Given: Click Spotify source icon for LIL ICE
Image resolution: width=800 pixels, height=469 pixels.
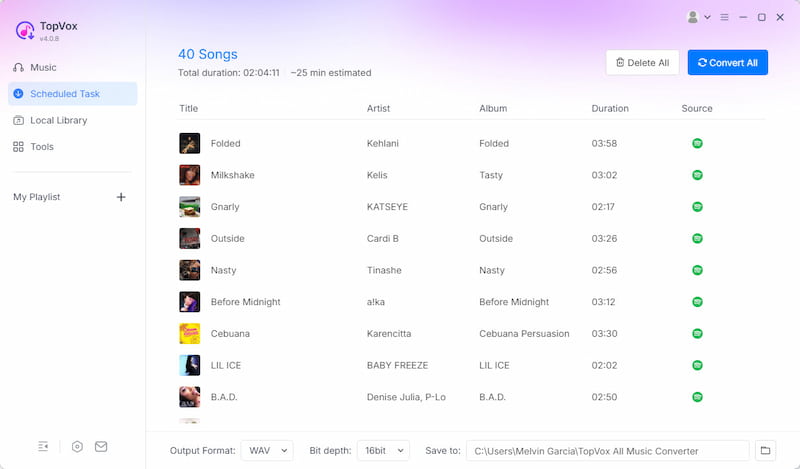Looking at the screenshot, I should pyautogui.click(x=697, y=365).
